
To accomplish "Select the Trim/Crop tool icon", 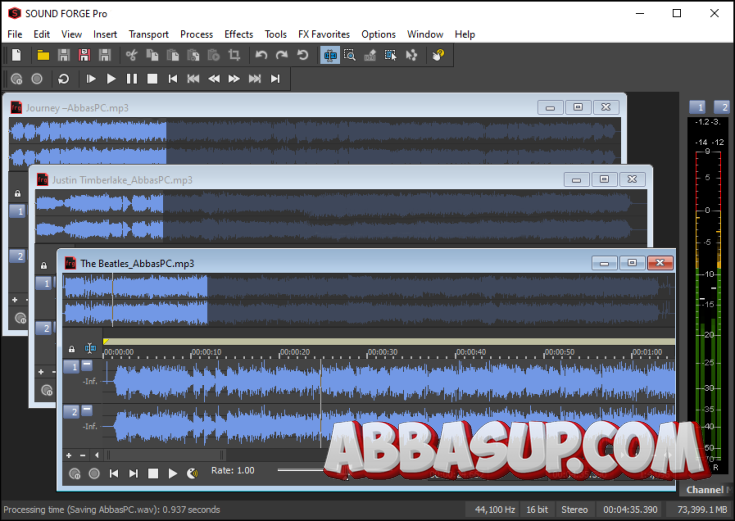I will click(x=234, y=55).
